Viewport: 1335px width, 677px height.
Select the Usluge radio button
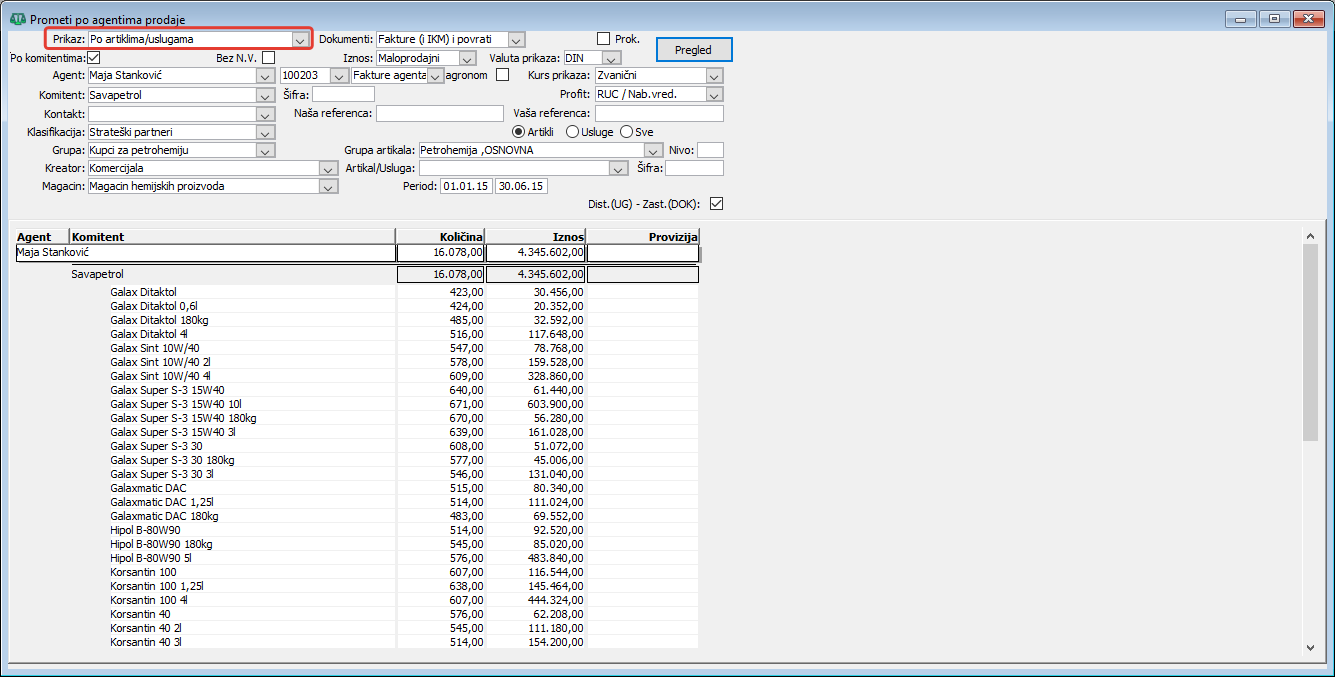572,131
